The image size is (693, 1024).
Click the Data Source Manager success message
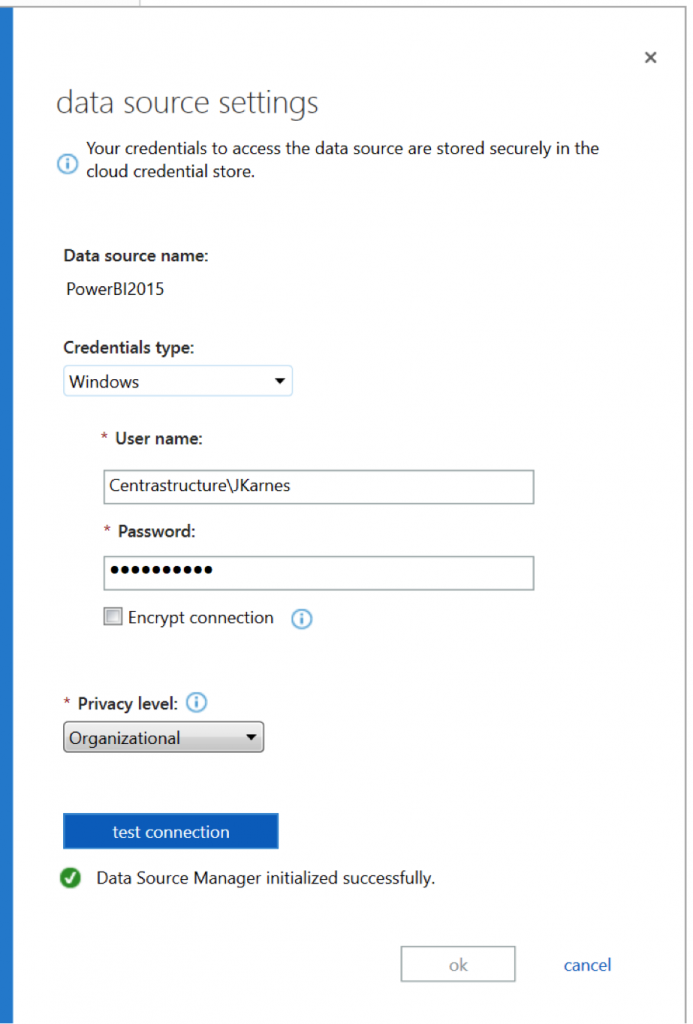click(x=265, y=879)
